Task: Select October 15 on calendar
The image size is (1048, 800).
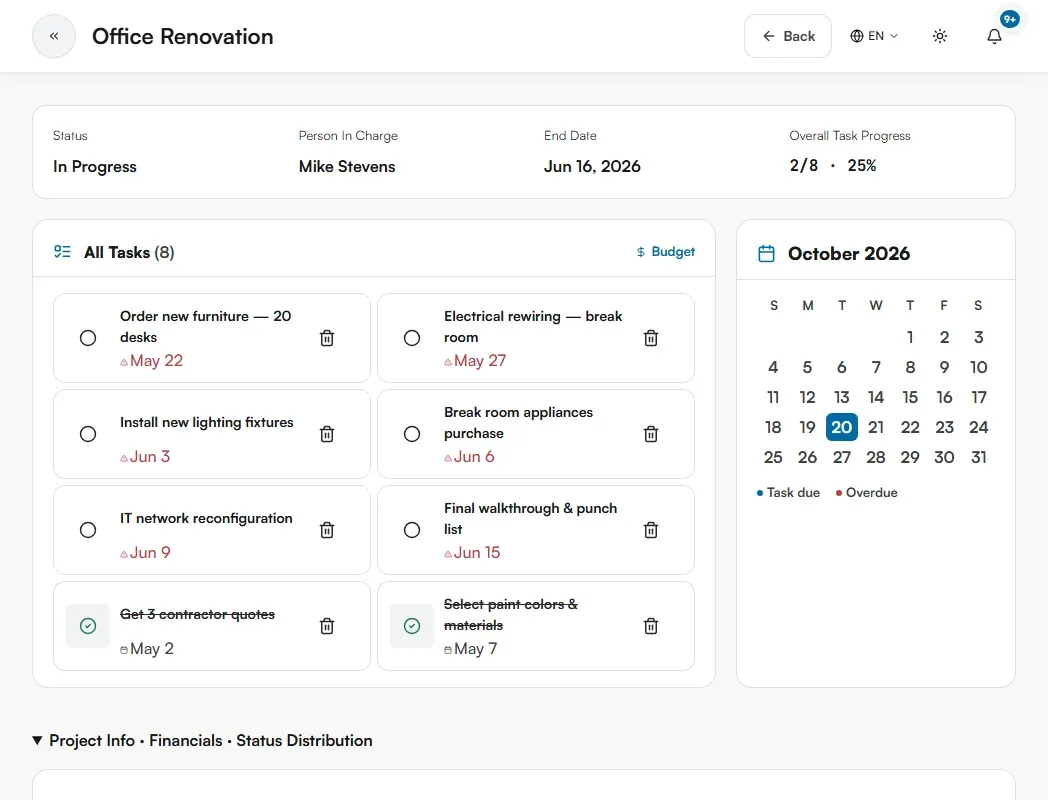Action: pos(910,398)
